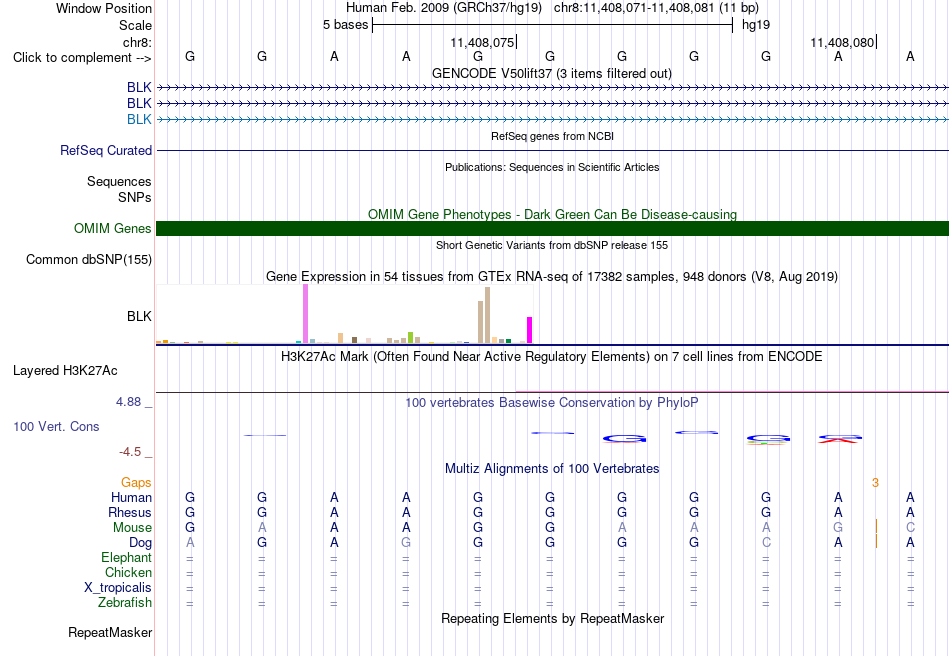950x656 pixels.
Task: Click the 'RefSeq genes from NCBI' title
Action: [x=552, y=136]
